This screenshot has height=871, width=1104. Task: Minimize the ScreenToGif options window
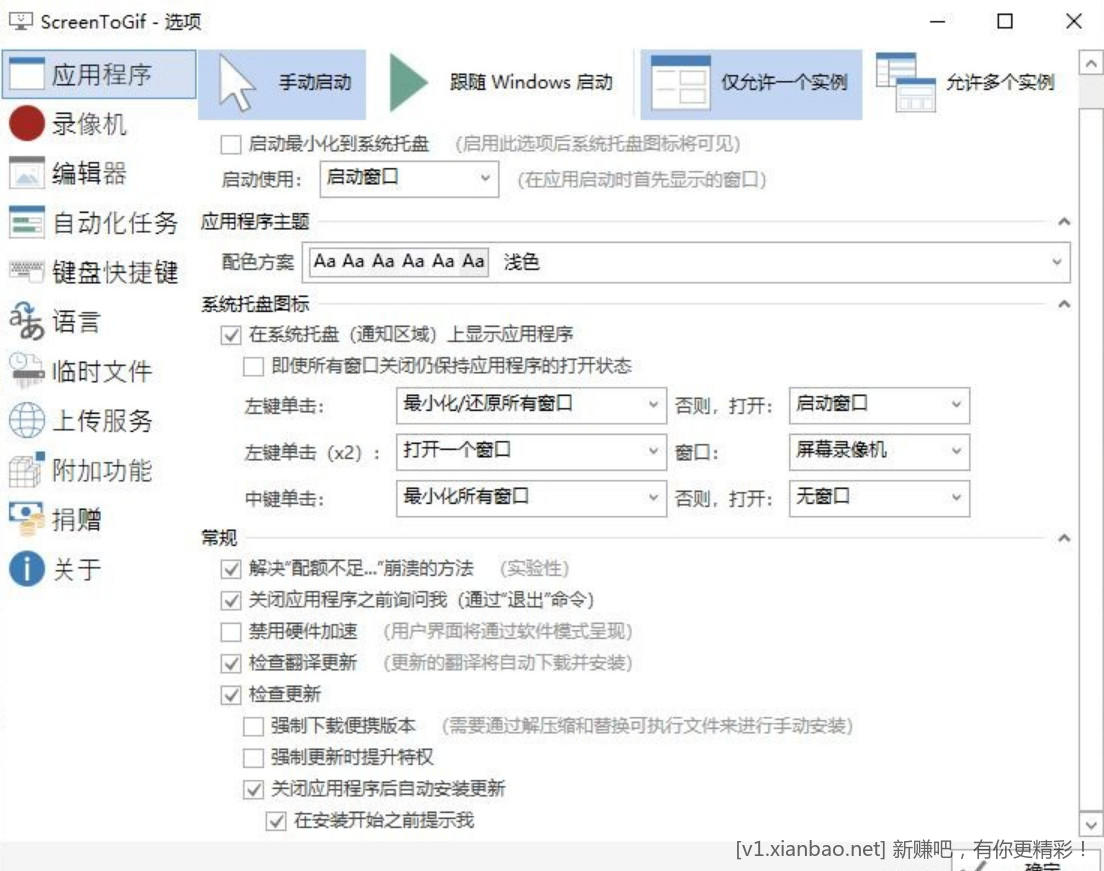[x=937, y=21]
